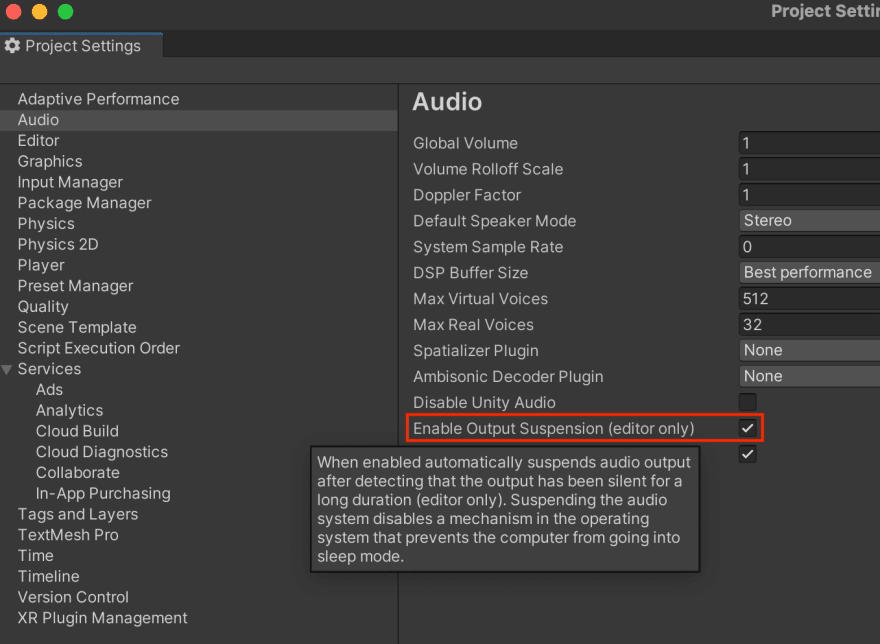Click the Max Virtual Voices field
This screenshot has width=880, height=644.
809,299
